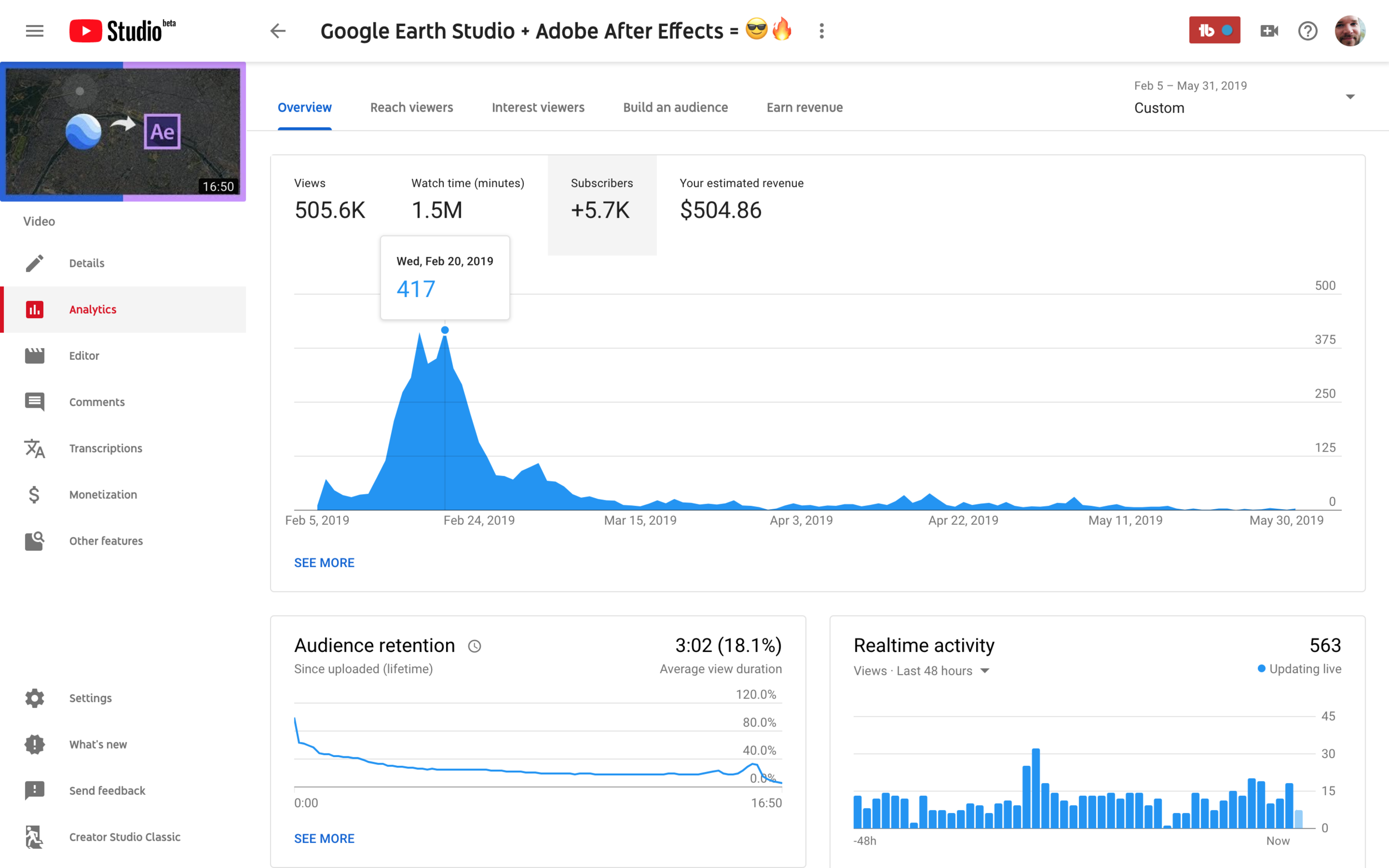1389x868 pixels.
Task: Click the video title text
Action: pos(556,31)
